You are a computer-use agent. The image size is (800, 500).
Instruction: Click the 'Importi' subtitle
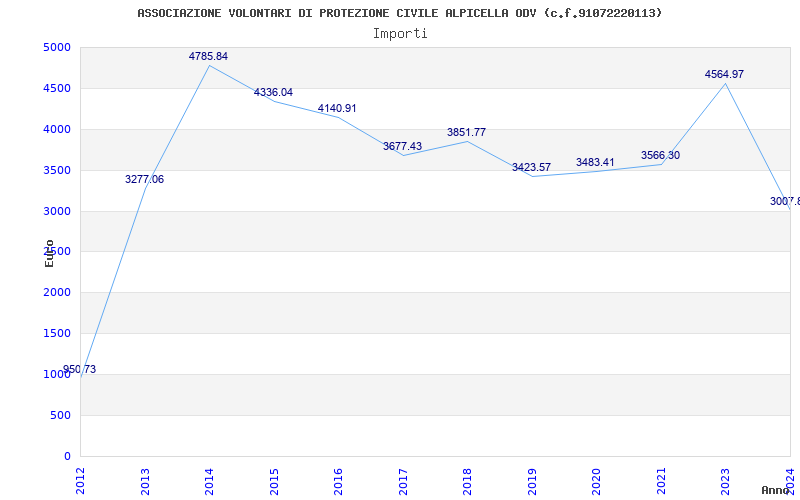[400, 34]
